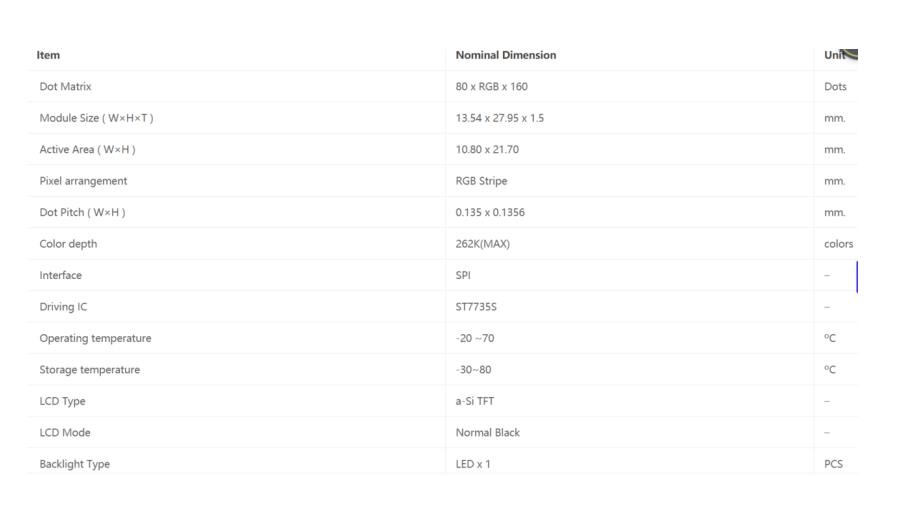Click the 262K(MAX) color depth value

[482, 244]
